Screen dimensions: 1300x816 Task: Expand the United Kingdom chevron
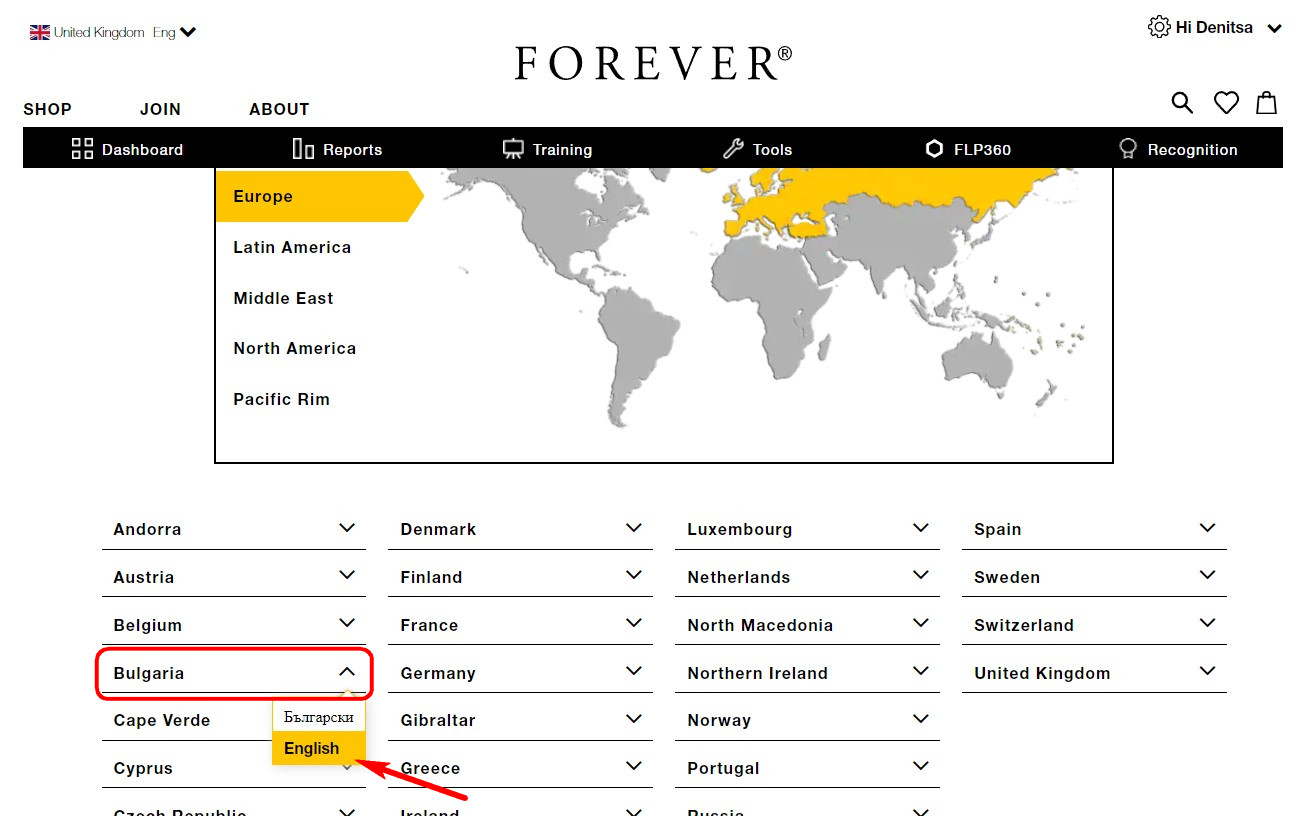(x=1207, y=671)
